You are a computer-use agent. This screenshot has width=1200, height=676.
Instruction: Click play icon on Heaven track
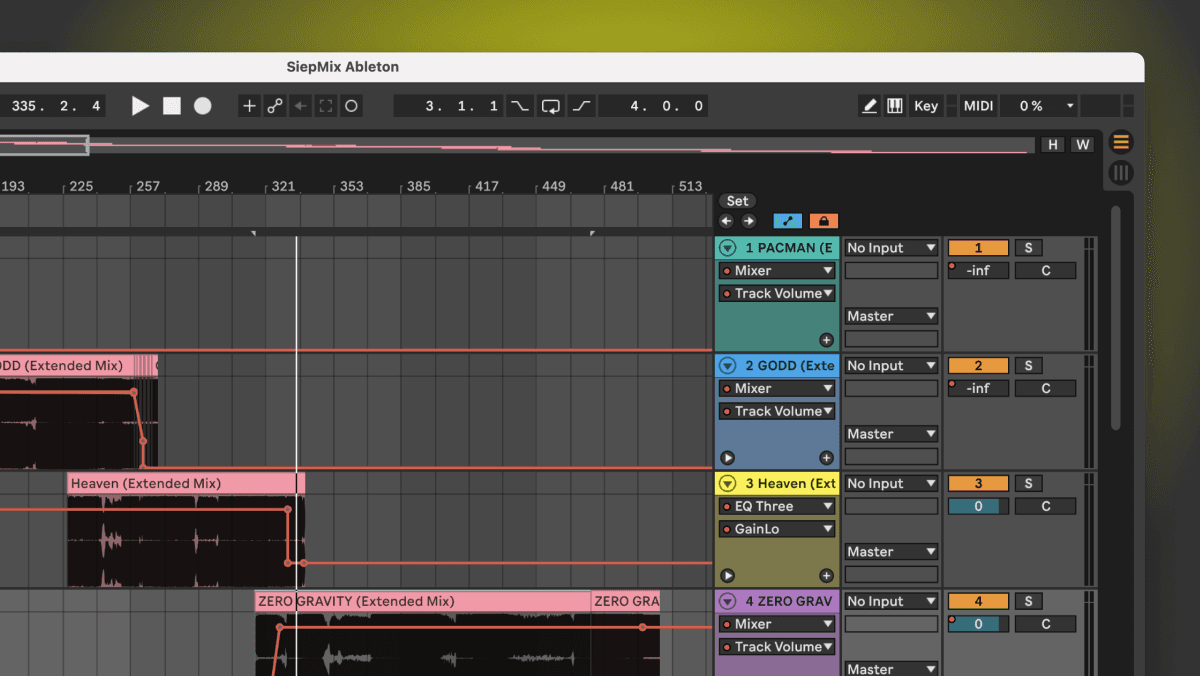(x=728, y=576)
